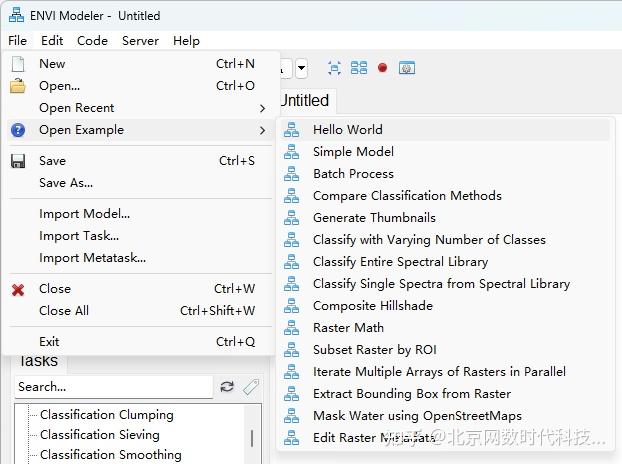Click the fit-to-window zoom toolbar icon
The height and width of the screenshot is (464, 622).
[x=334, y=68]
